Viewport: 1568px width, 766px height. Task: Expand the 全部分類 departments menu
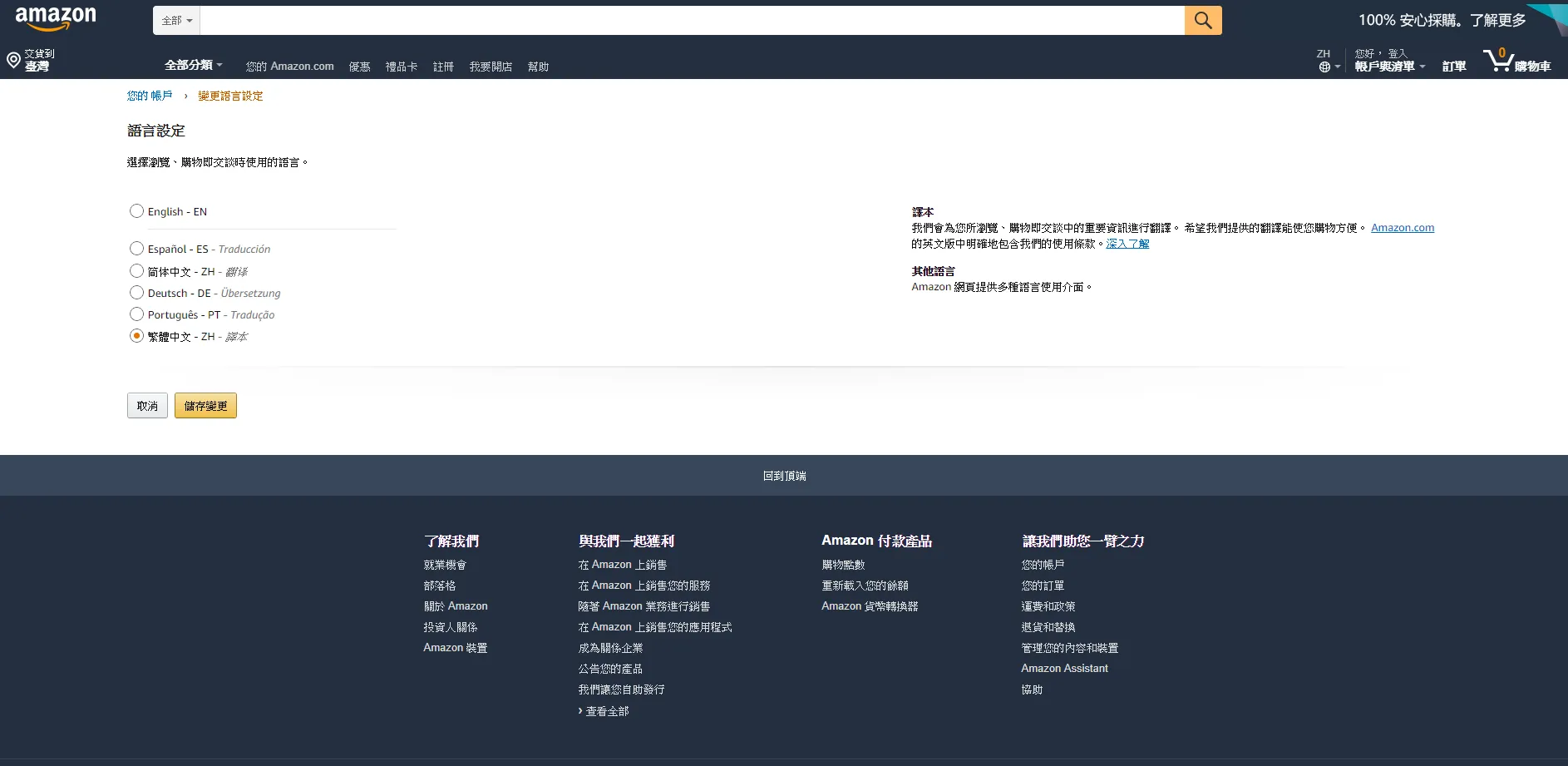[x=194, y=65]
